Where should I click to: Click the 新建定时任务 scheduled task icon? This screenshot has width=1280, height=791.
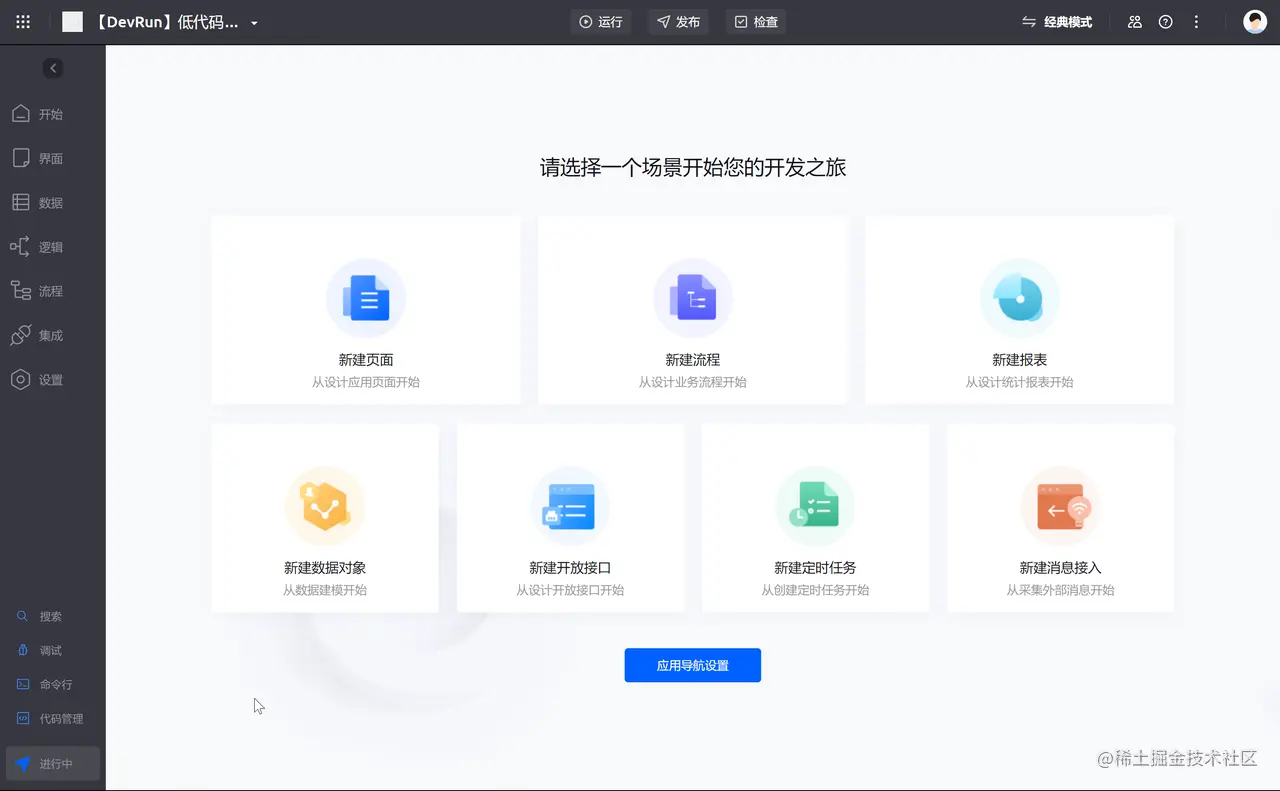pyautogui.click(x=815, y=506)
